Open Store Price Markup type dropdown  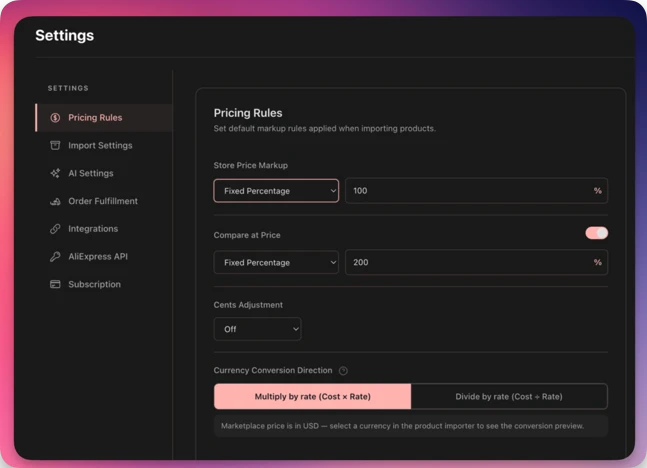[x=276, y=191]
